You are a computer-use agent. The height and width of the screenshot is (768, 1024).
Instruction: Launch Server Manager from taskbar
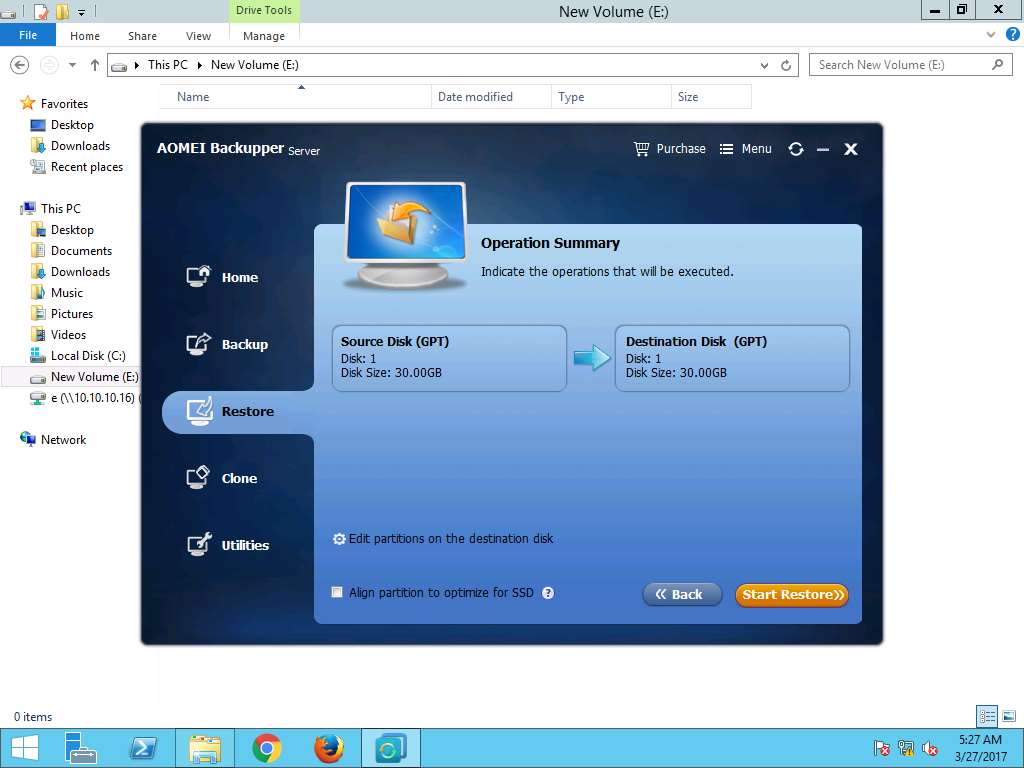(80, 748)
